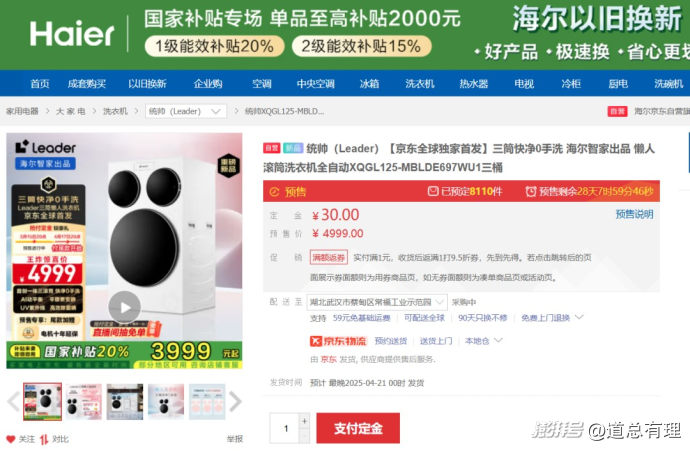
Task: Expand the 免费上门退换 services chevron
Action: [x=579, y=317]
